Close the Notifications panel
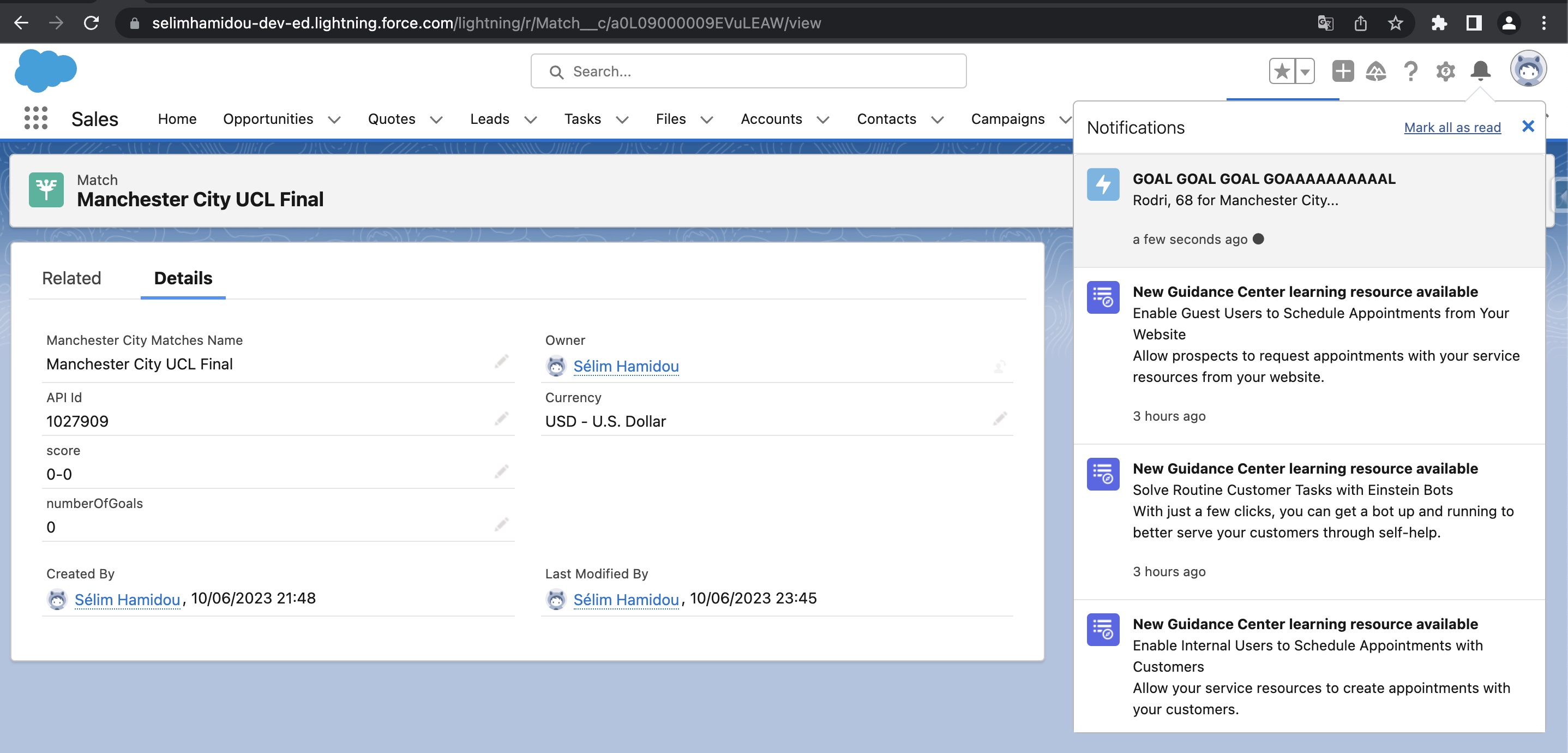The width and height of the screenshot is (1568, 753). 1528,126
